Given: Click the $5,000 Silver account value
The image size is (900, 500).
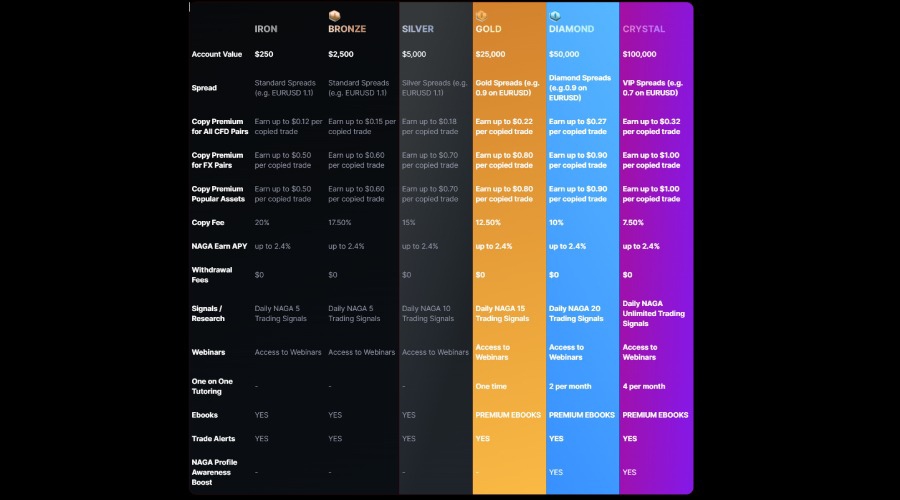Looking at the screenshot, I should tap(414, 54).
